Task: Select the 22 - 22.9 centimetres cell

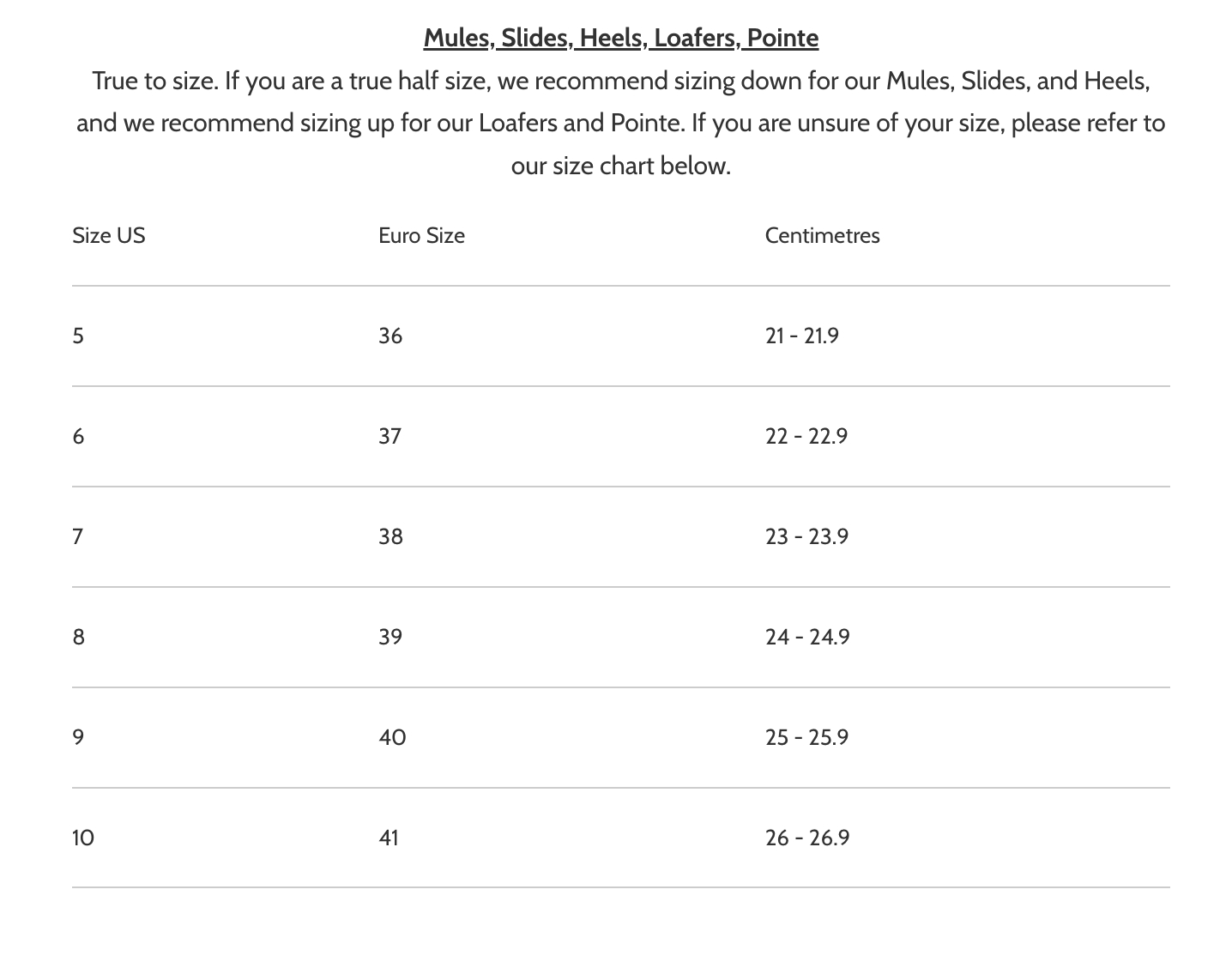Action: click(x=806, y=436)
